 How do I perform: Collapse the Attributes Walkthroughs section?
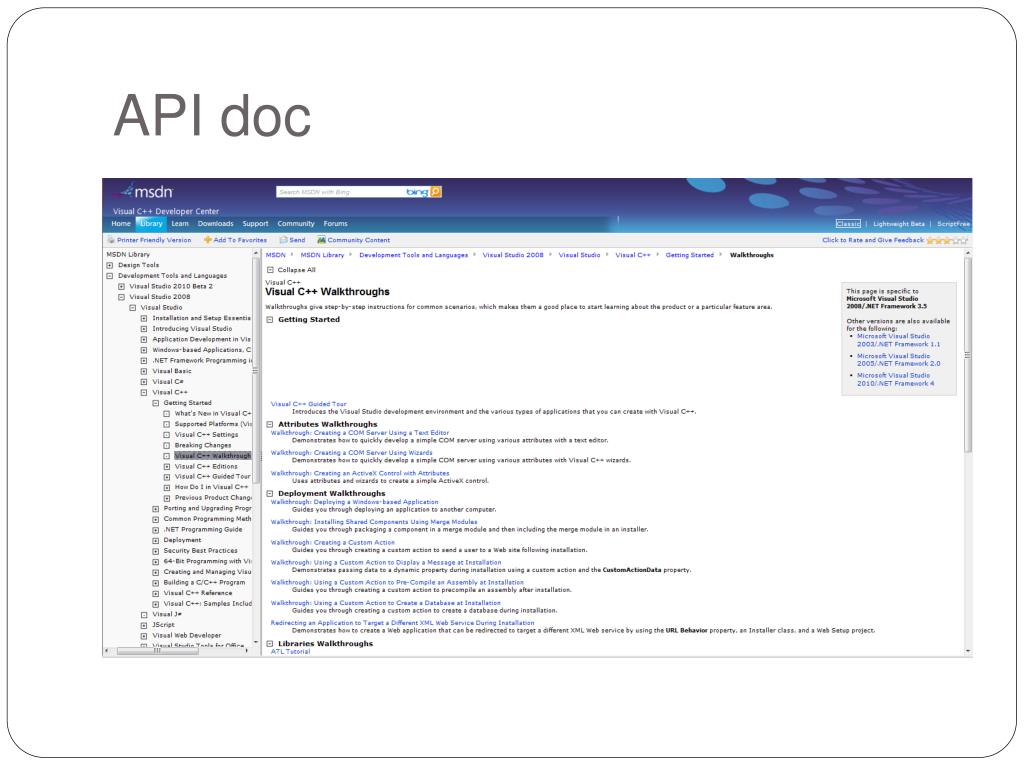(x=270, y=424)
